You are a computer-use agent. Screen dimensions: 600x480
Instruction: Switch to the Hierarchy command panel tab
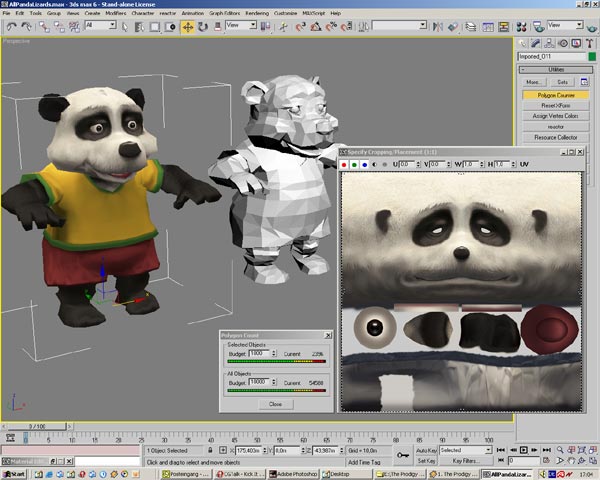click(549, 43)
